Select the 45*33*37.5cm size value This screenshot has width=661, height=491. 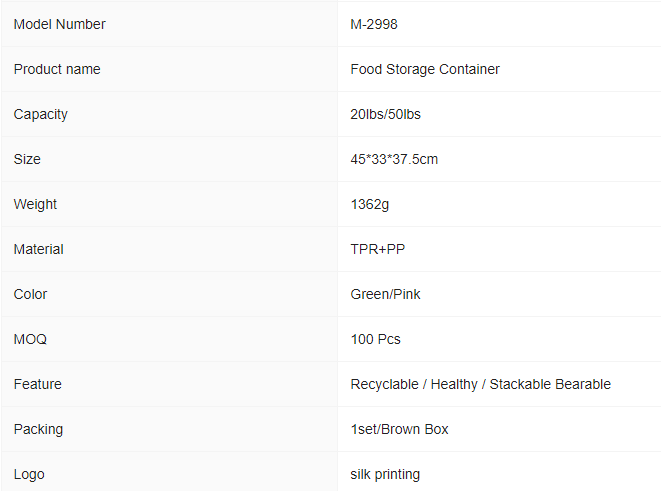[x=394, y=159]
